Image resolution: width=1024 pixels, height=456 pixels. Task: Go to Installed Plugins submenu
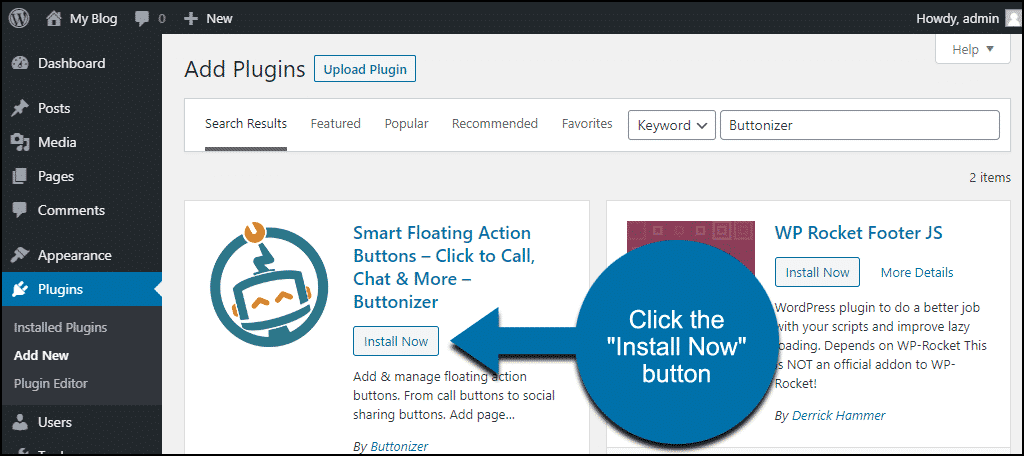(x=60, y=327)
